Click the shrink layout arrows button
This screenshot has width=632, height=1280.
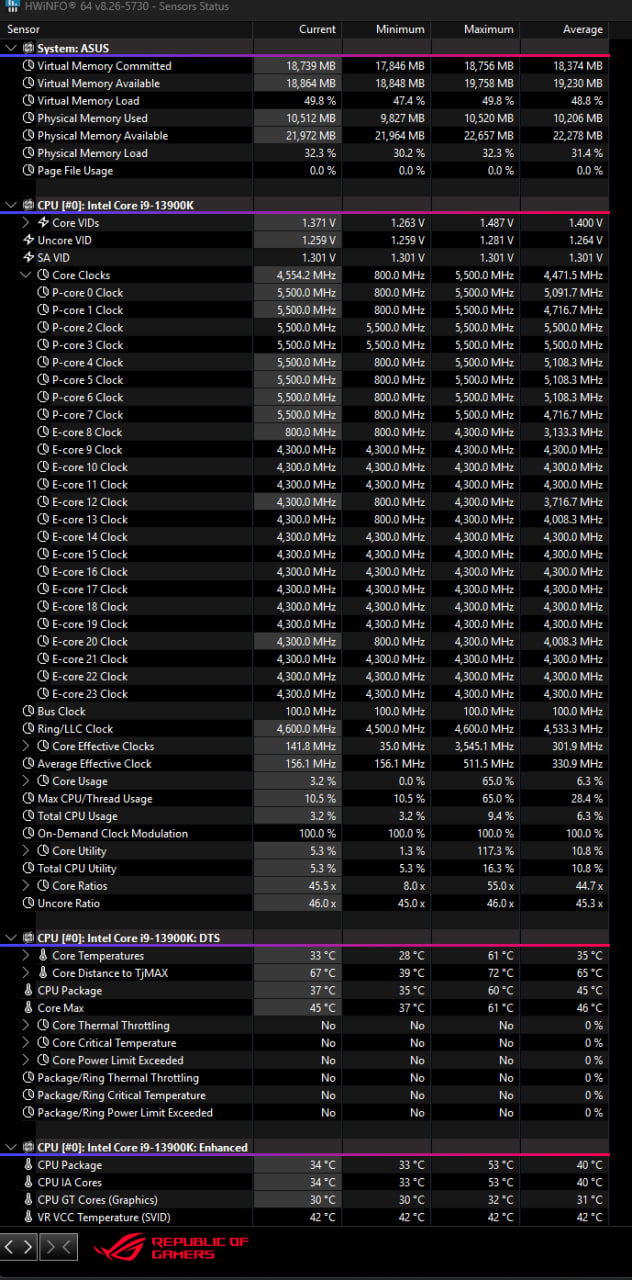pyautogui.click(x=58, y=1246)
